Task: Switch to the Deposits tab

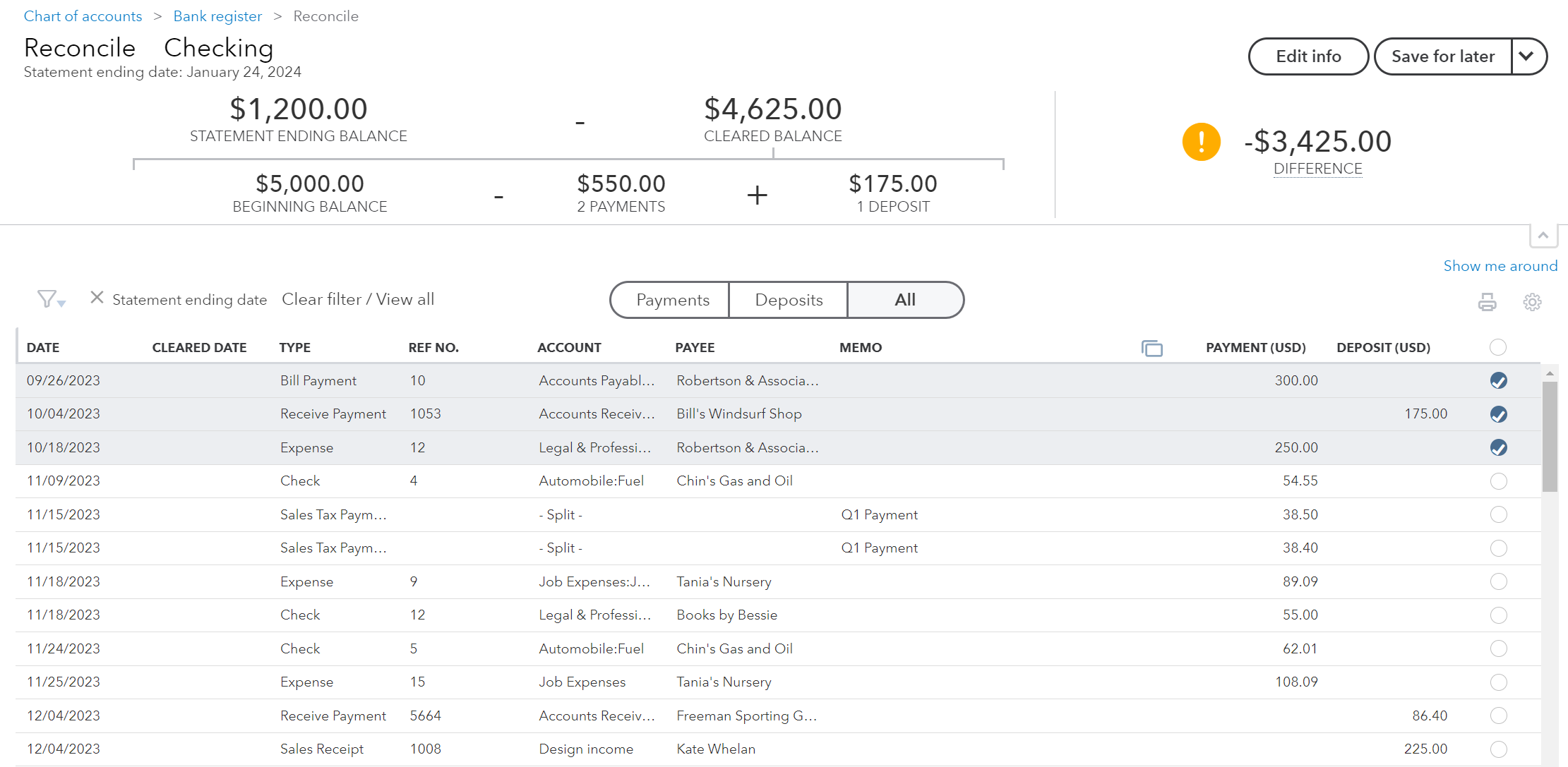Action: (789, 299)
